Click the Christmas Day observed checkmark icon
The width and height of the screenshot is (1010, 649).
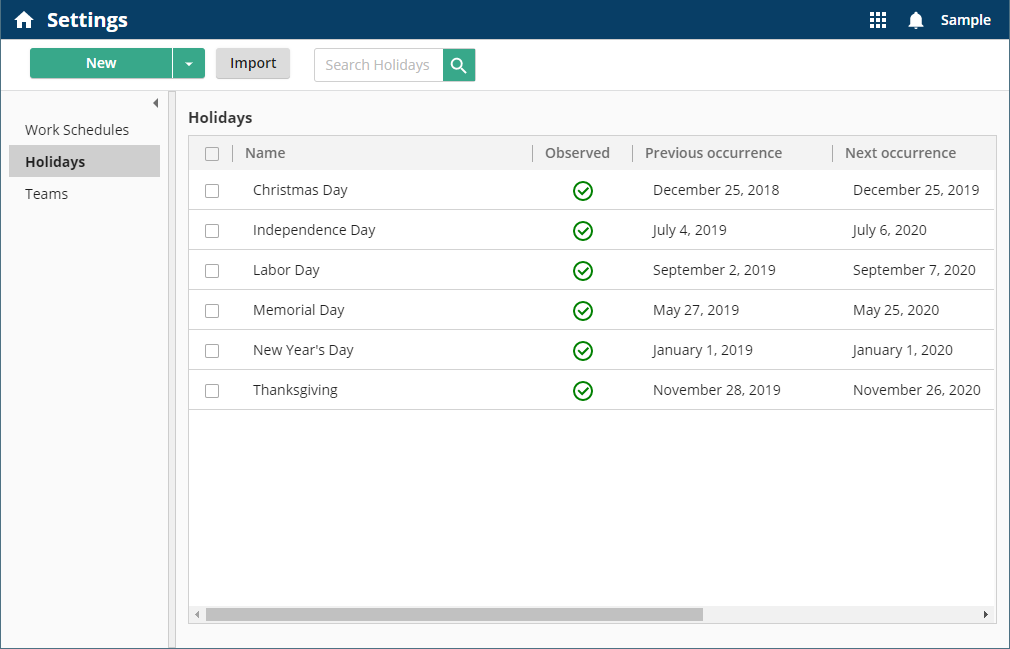tap(583, 191)
